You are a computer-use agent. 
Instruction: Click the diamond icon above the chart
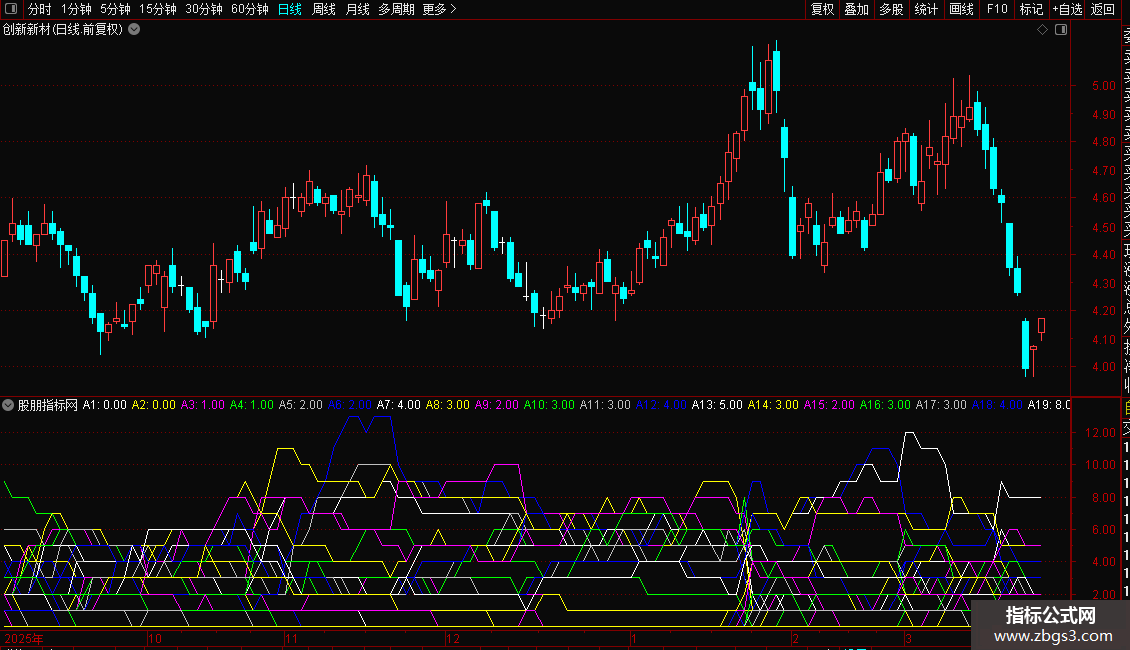1042,30
